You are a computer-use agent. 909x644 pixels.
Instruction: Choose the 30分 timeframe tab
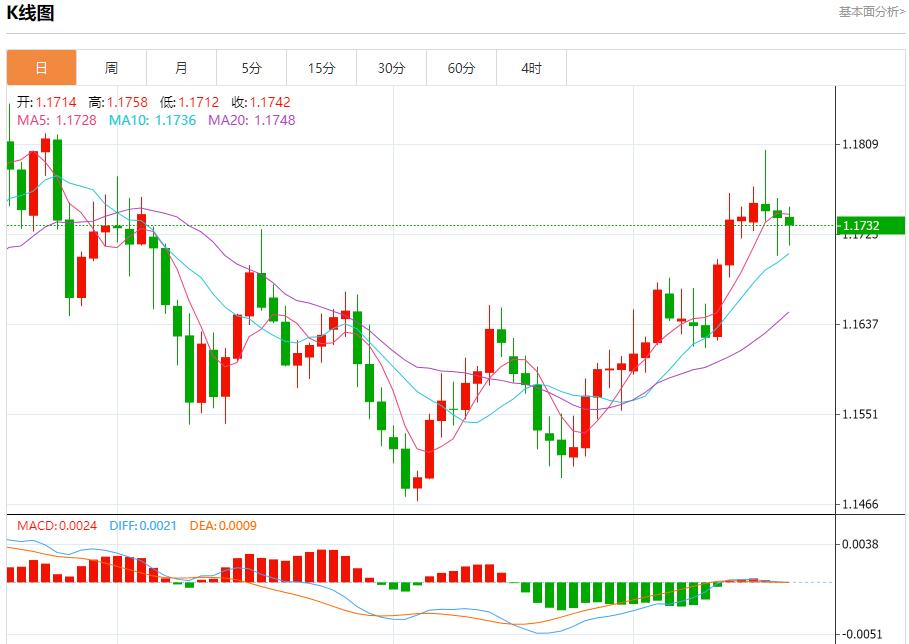point(391,68)
